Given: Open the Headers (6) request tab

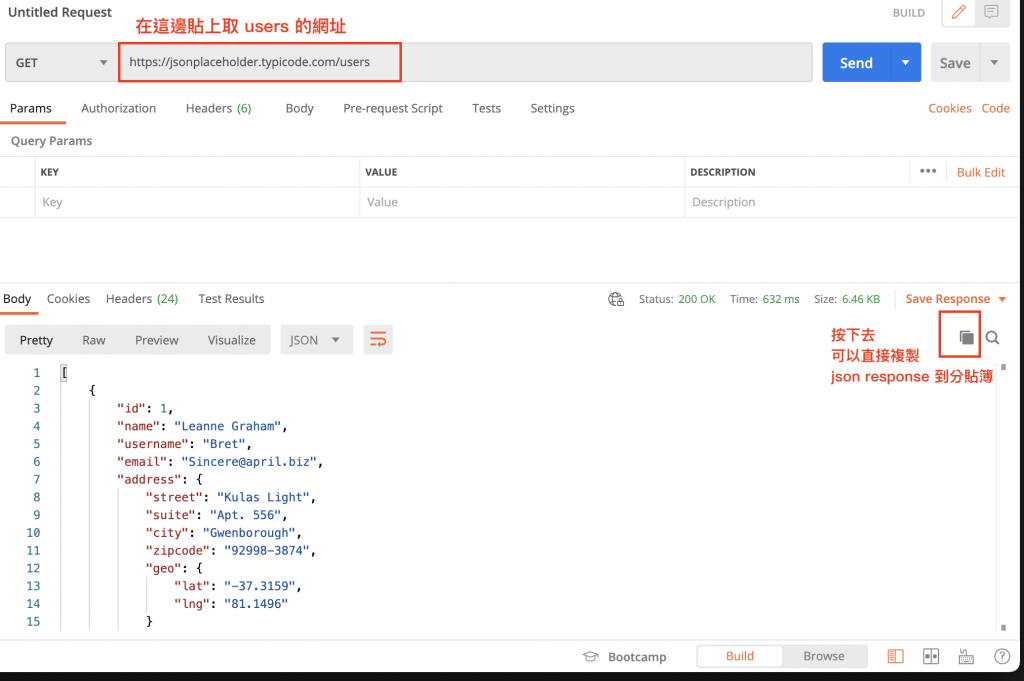Looking at the screenshot, I should [x=219, y=108].
